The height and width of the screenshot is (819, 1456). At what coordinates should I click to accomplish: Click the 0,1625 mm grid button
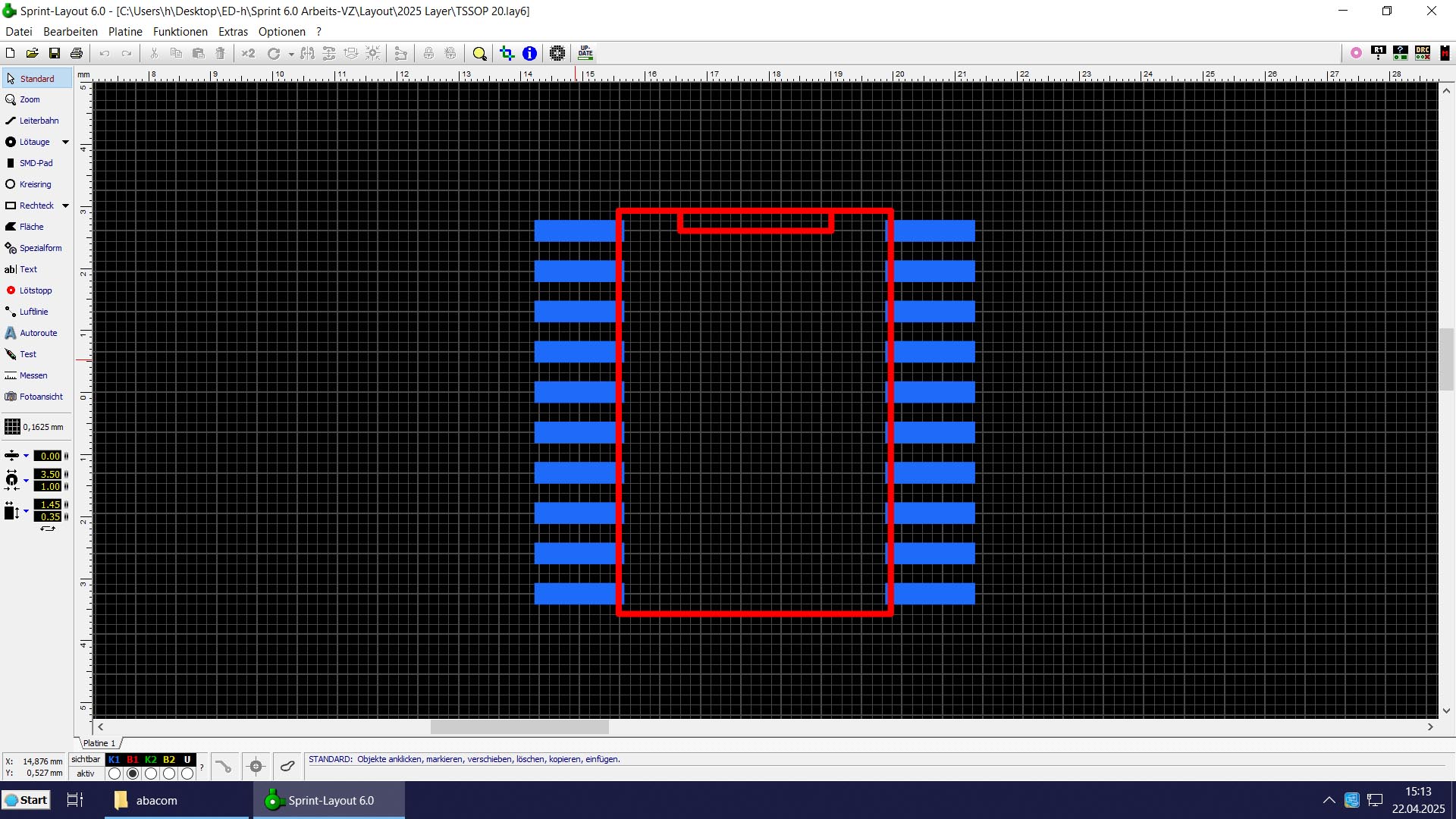click(34, 427)
